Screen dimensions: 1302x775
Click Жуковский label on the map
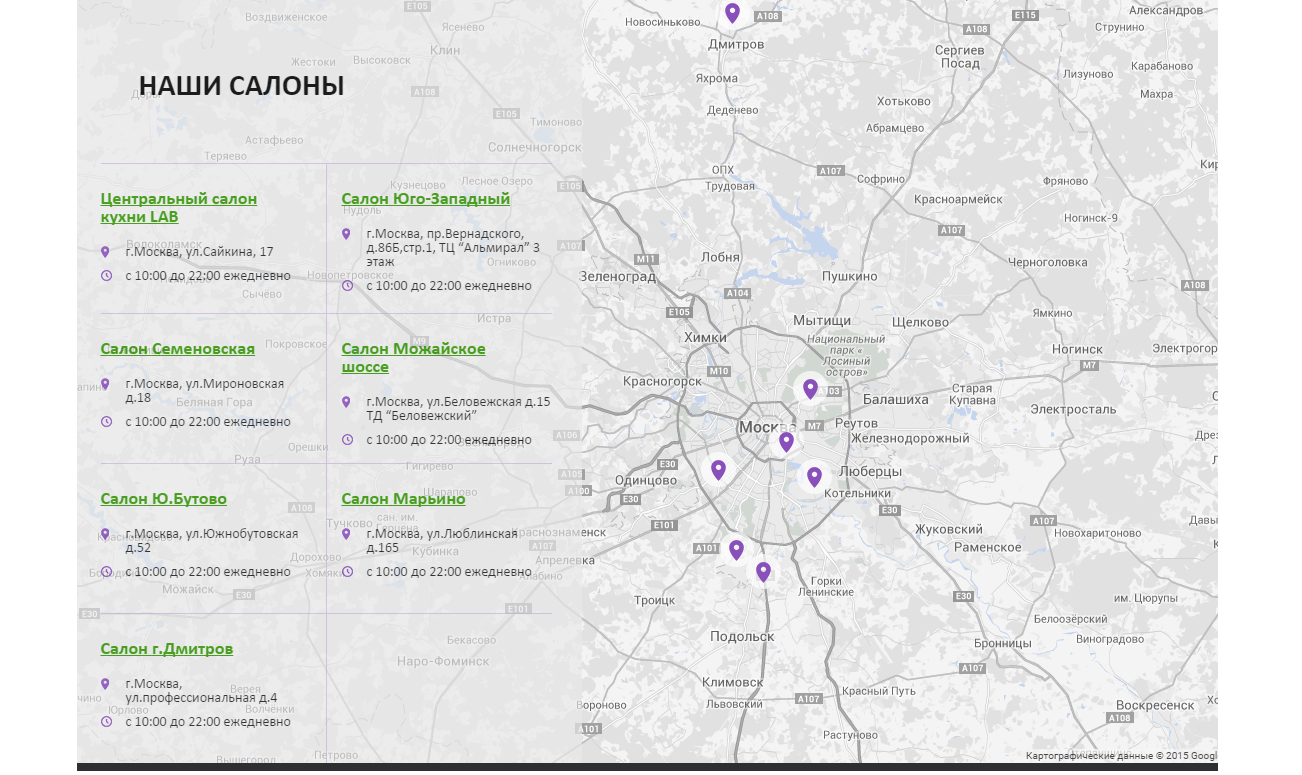click(x=949, y=529)
